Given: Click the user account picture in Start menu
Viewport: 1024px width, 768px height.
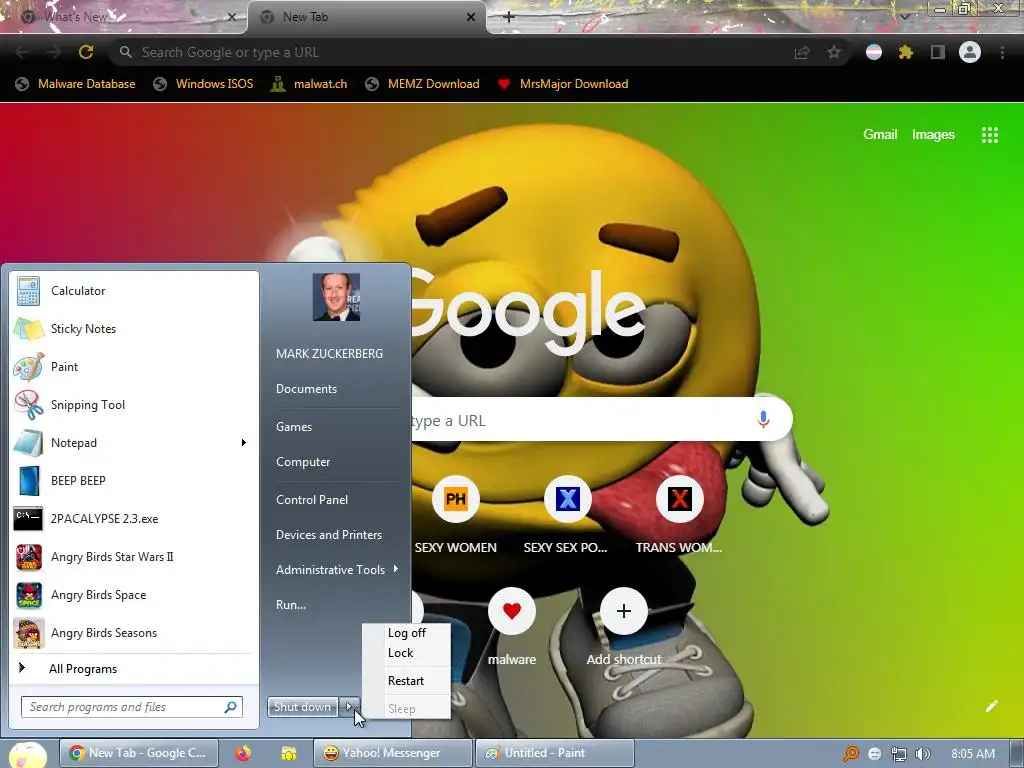Looking at the screenshot, I should coord(336,297).
